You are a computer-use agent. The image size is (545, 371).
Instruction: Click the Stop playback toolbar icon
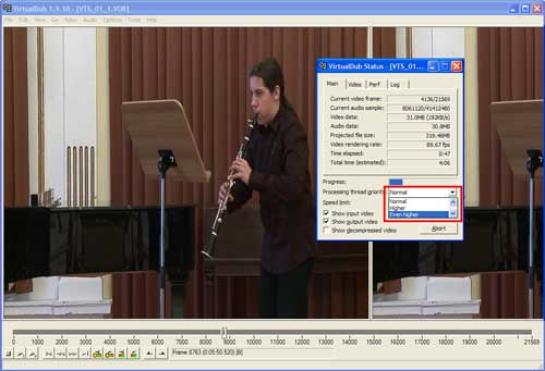[x=9, y=354]
